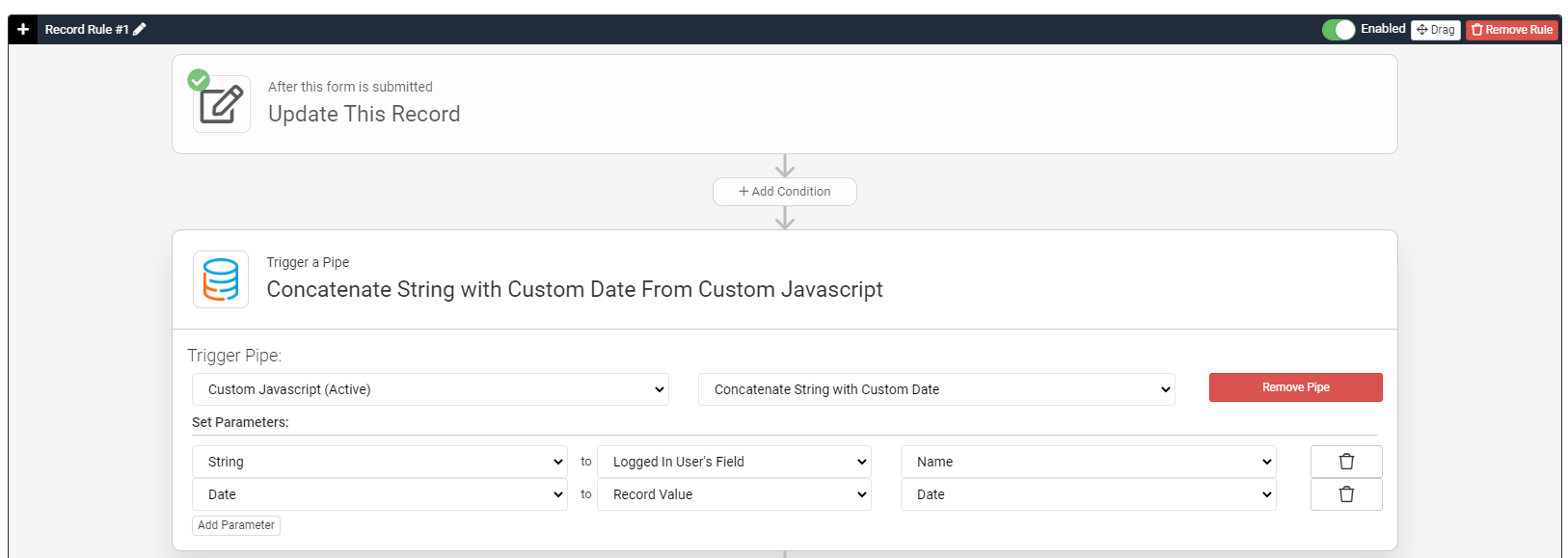Open Concatenate String with Custom Date dropdown
The image size is (1568, 558).
(x=936, y=389)
